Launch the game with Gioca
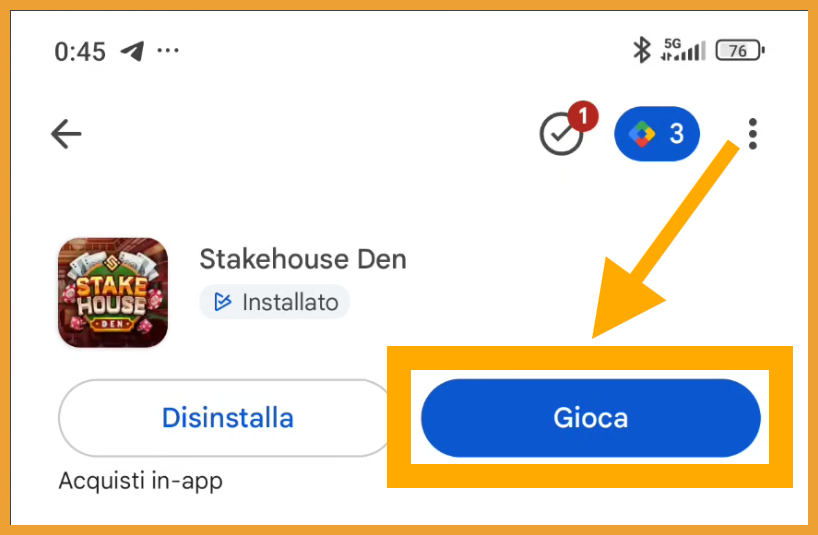The width and height of the screenshot is (818, 535). 591,418
